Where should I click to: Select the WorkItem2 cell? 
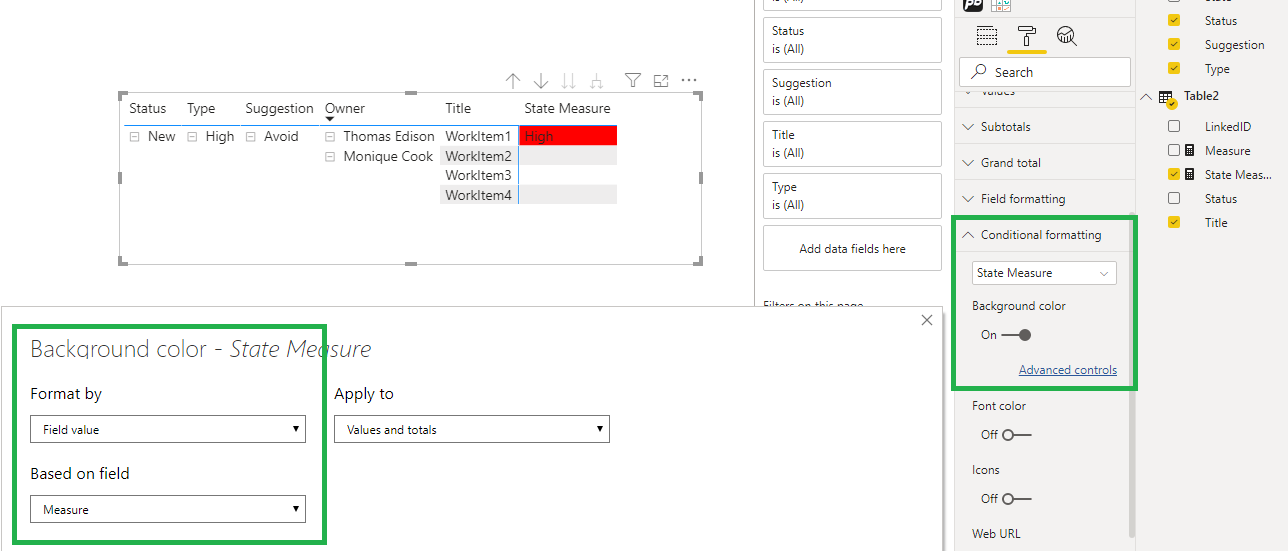tap(479, 156)
